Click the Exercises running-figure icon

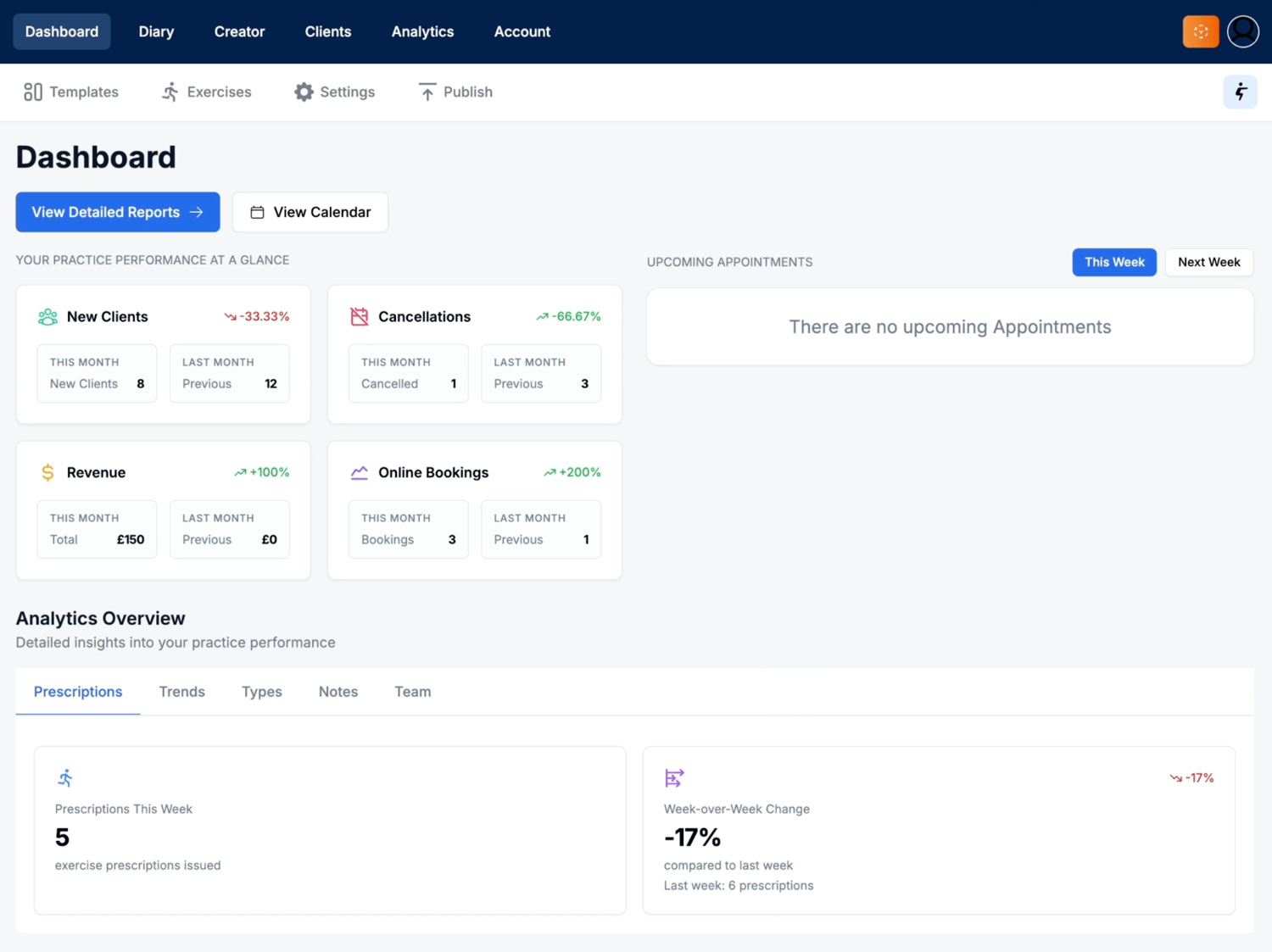(170, 92)
